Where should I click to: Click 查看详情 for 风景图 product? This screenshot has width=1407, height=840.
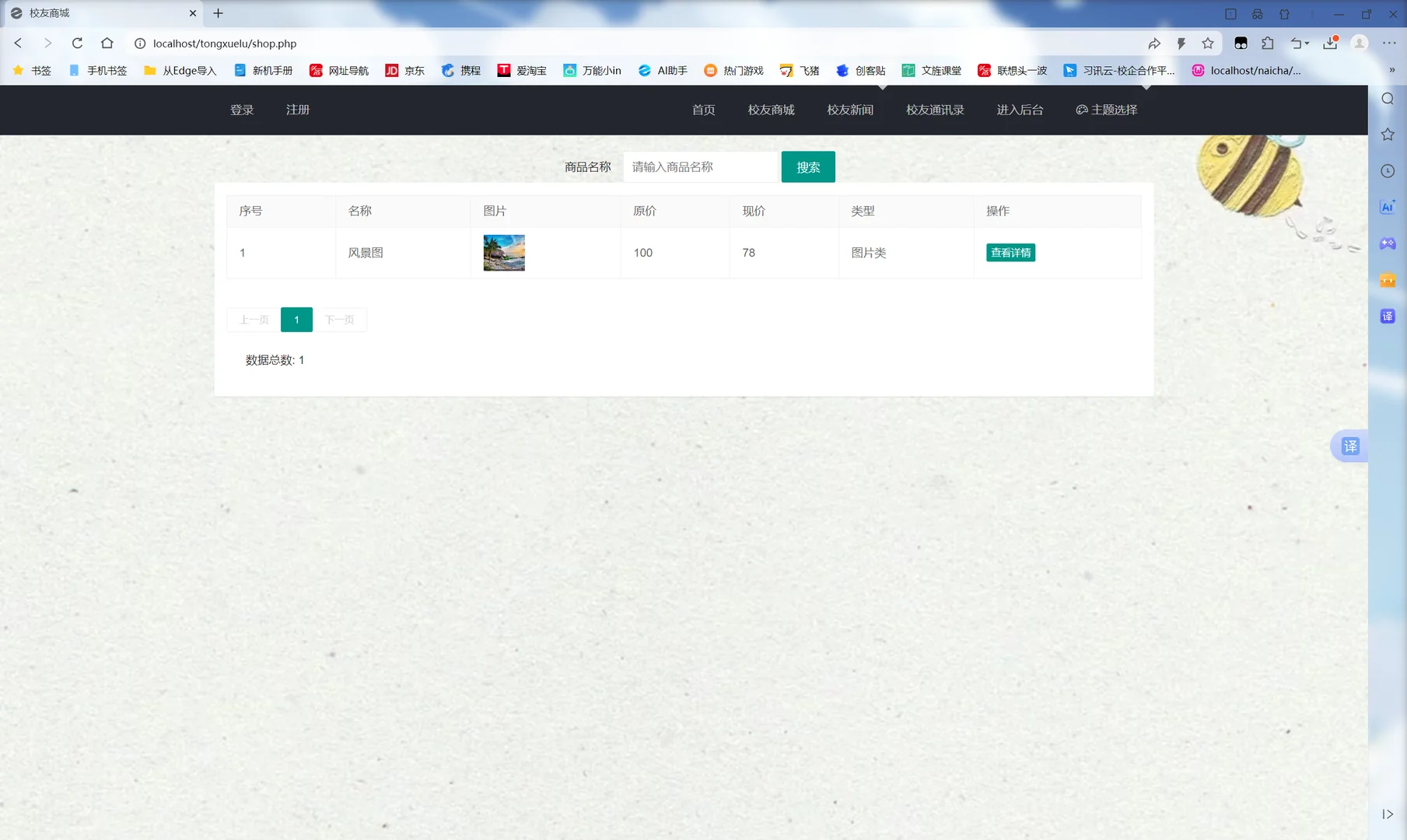[1010, 252]
